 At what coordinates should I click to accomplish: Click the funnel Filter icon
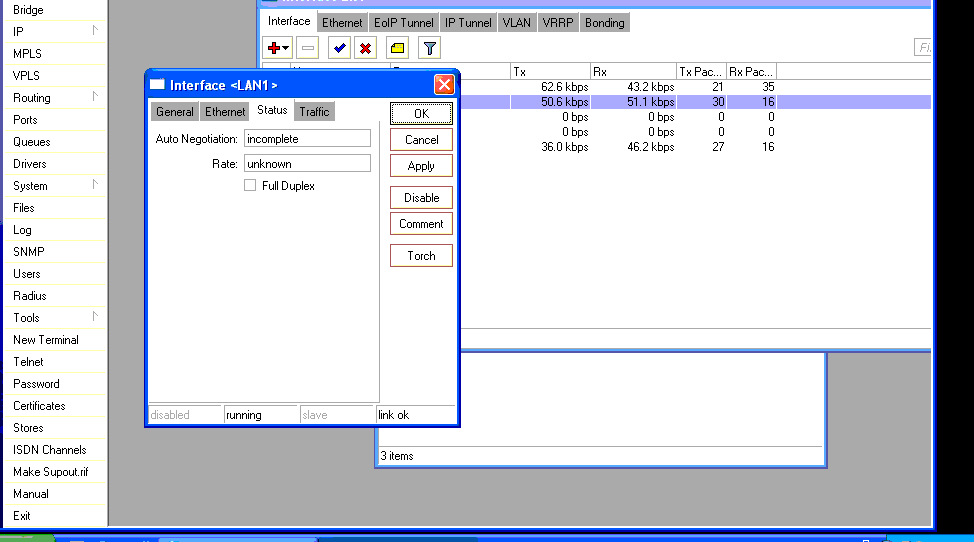428,48
